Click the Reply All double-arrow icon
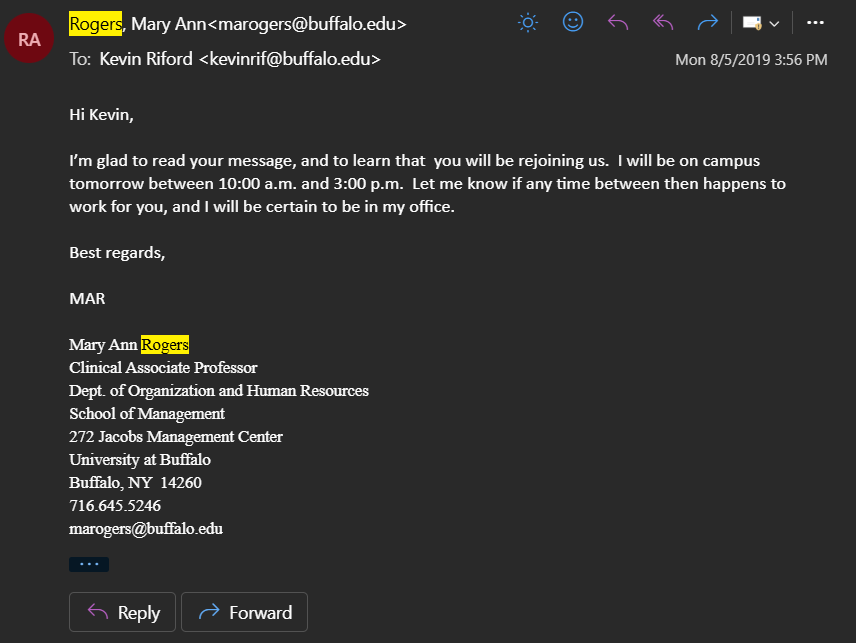The width and height of the screenshot is (856, 643). tap(663, 23)
